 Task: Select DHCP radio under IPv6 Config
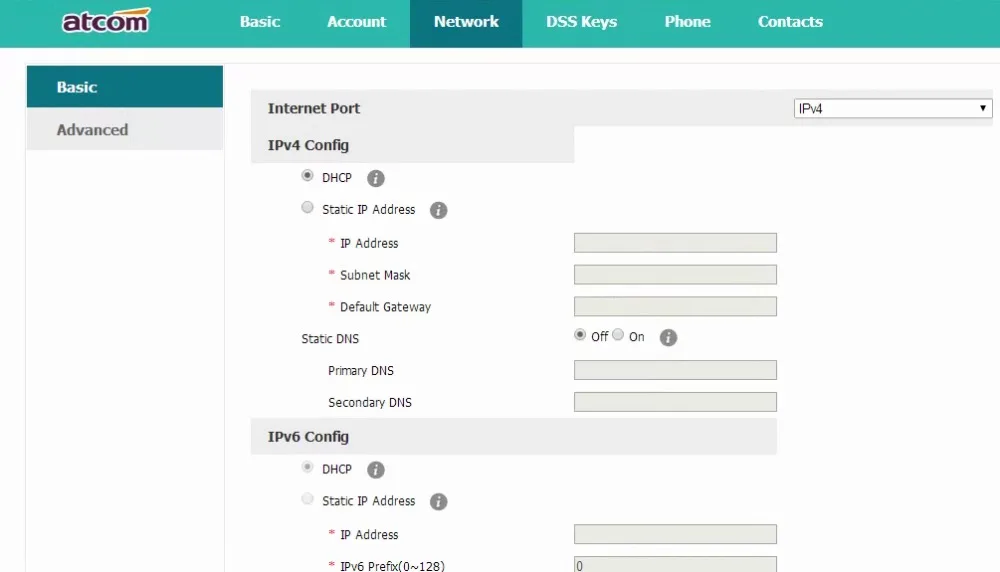[x=307, y=467]
